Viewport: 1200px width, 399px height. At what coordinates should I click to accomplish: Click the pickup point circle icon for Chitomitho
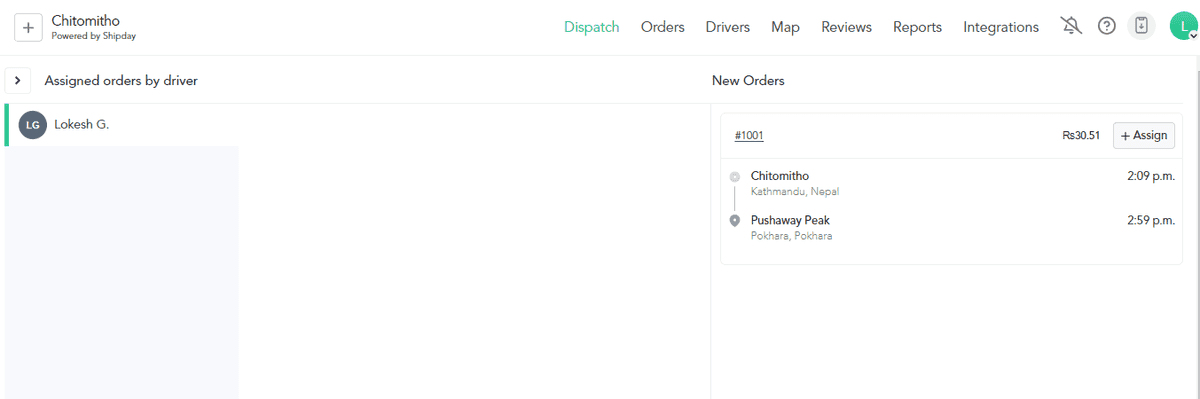[735, 177]
